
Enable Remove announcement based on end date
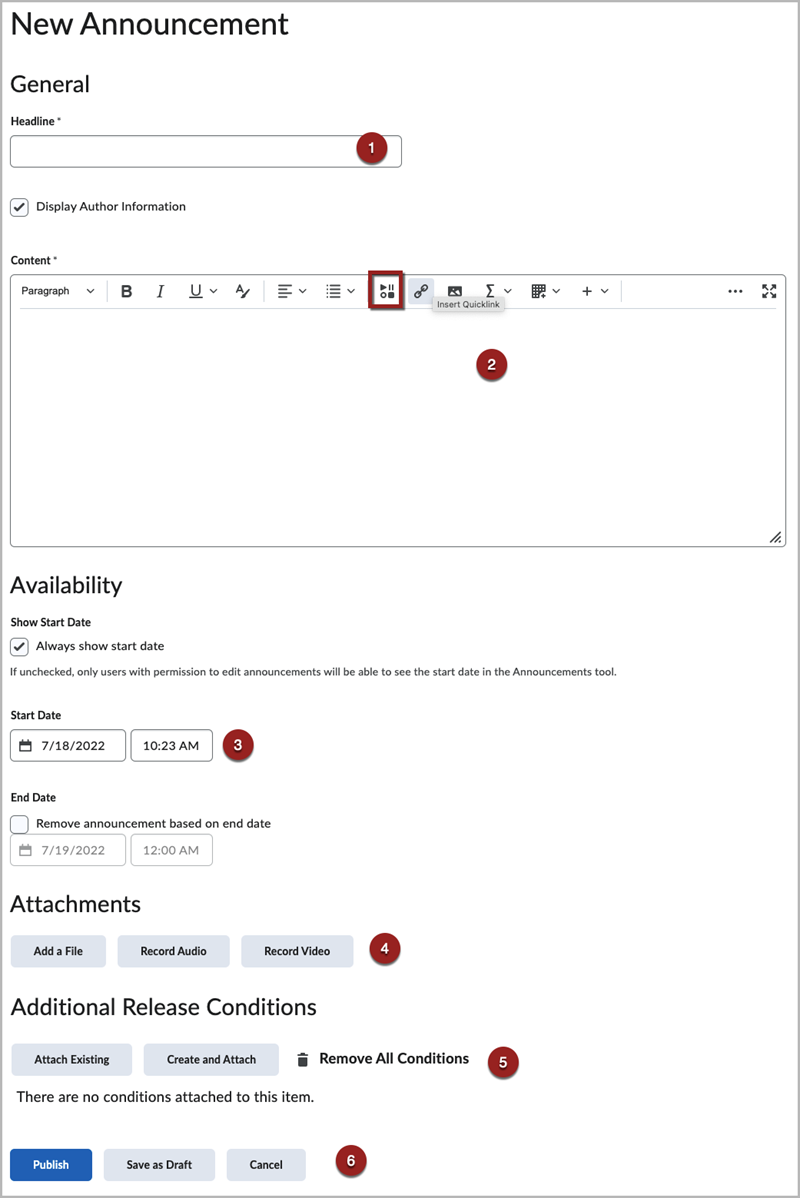(x=19, y=824)
